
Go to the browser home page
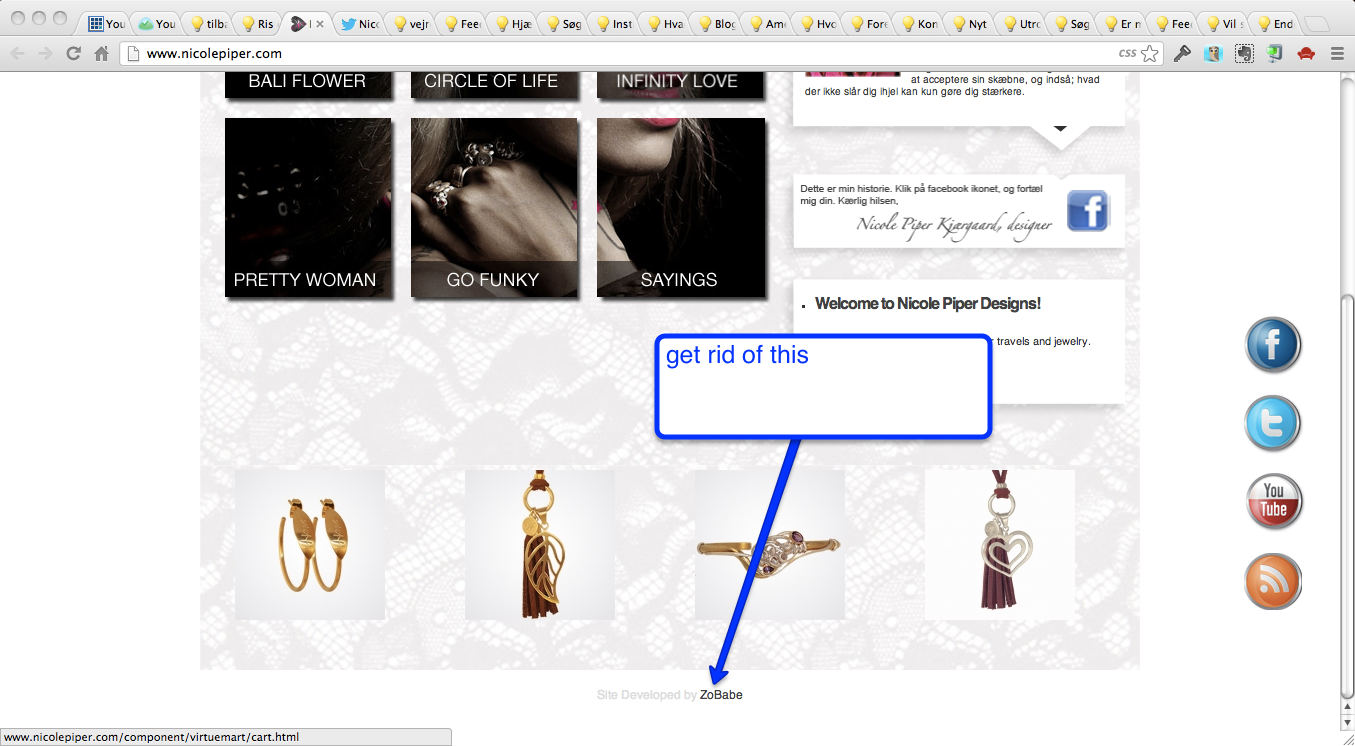click(101, 54)
